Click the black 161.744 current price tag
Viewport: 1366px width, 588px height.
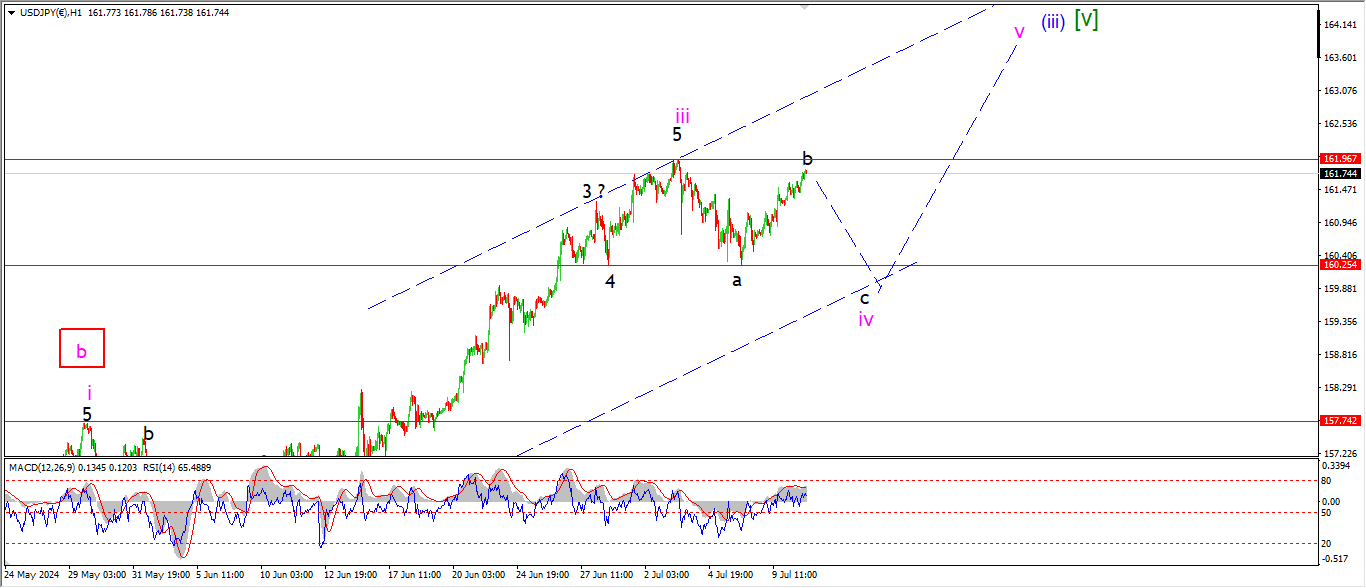(x=1339, y=174)
